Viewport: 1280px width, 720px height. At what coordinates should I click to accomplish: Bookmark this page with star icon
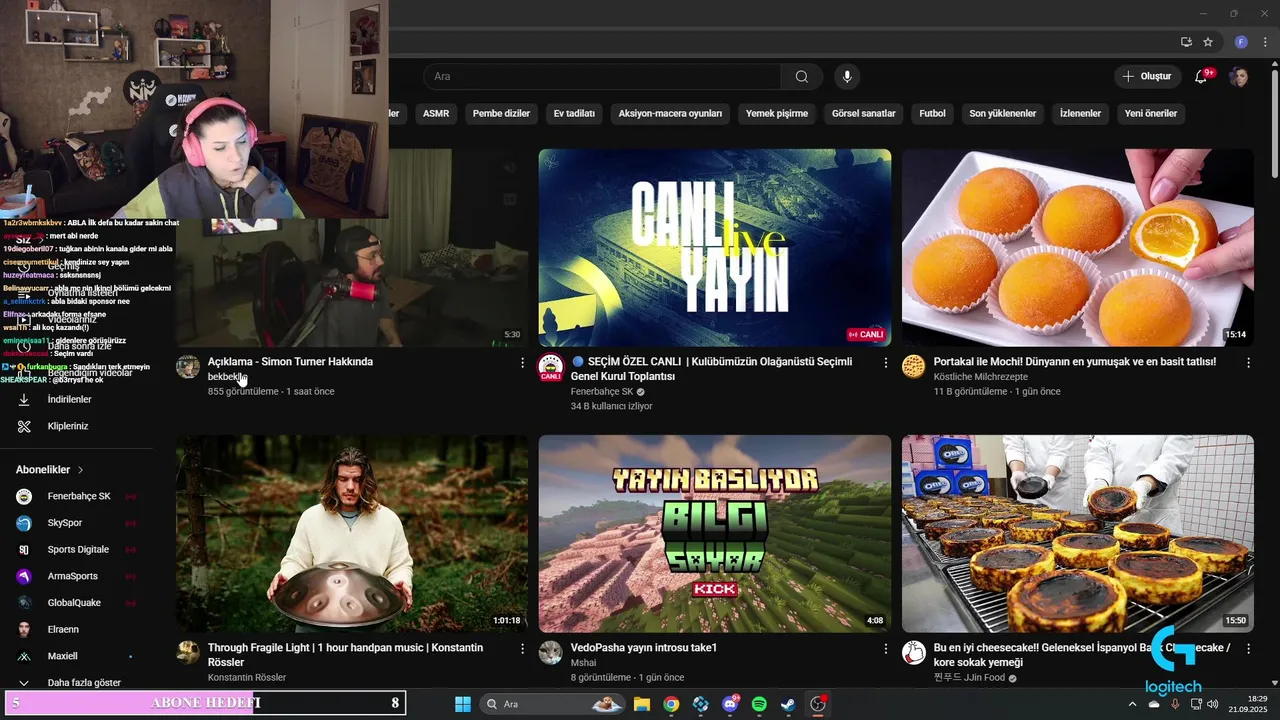1208,42
